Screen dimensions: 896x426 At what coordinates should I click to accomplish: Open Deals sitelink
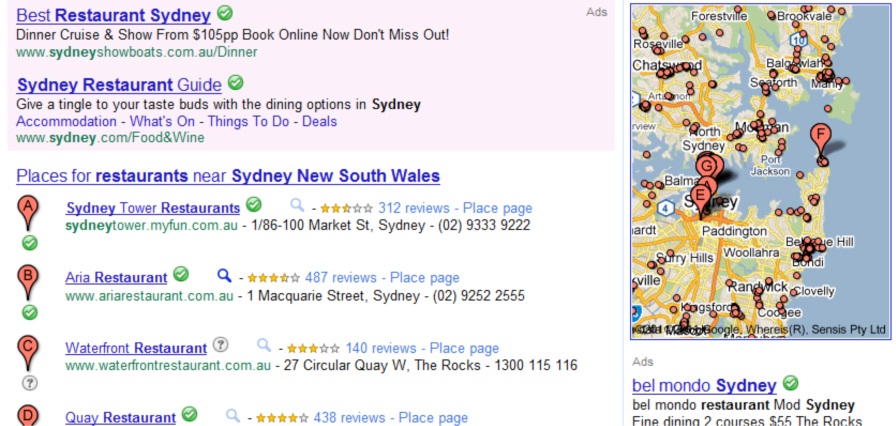[x=319, y=122]
